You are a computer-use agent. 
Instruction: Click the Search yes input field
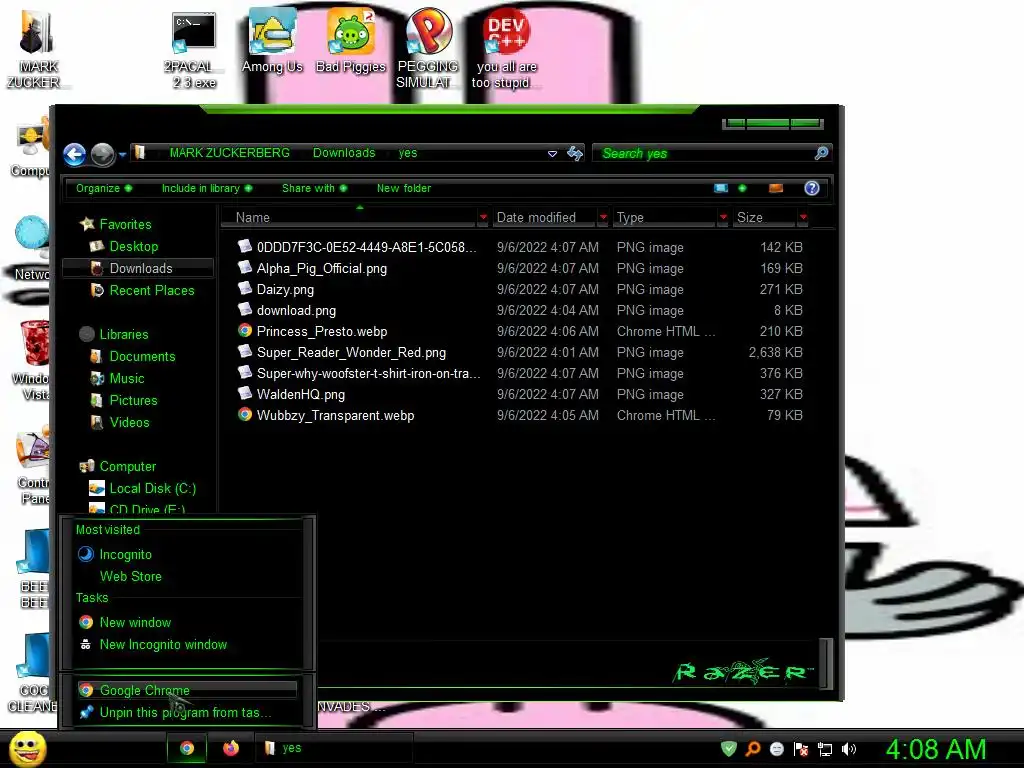[x=703, y=153]
